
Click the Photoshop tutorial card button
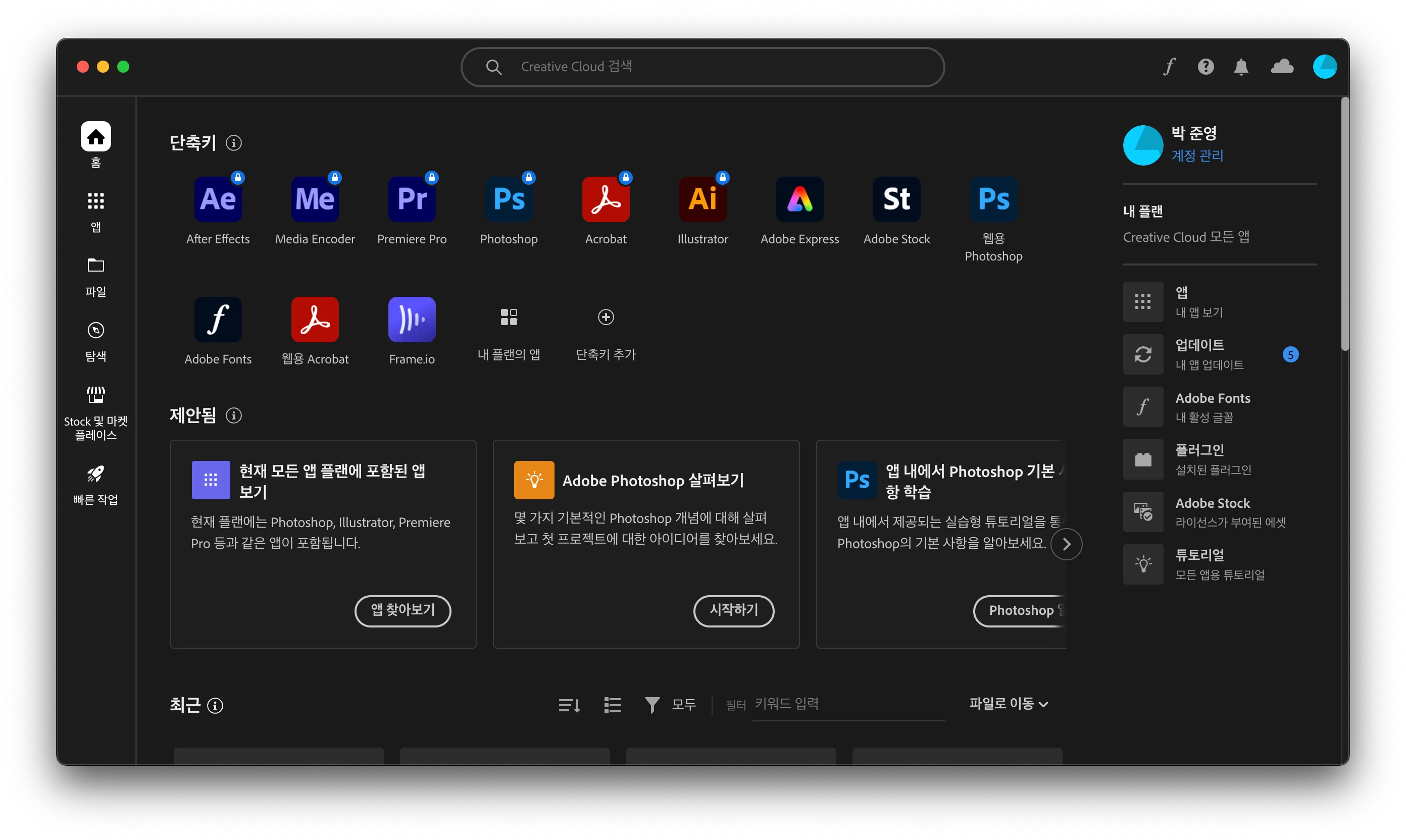coord(1020,610)
